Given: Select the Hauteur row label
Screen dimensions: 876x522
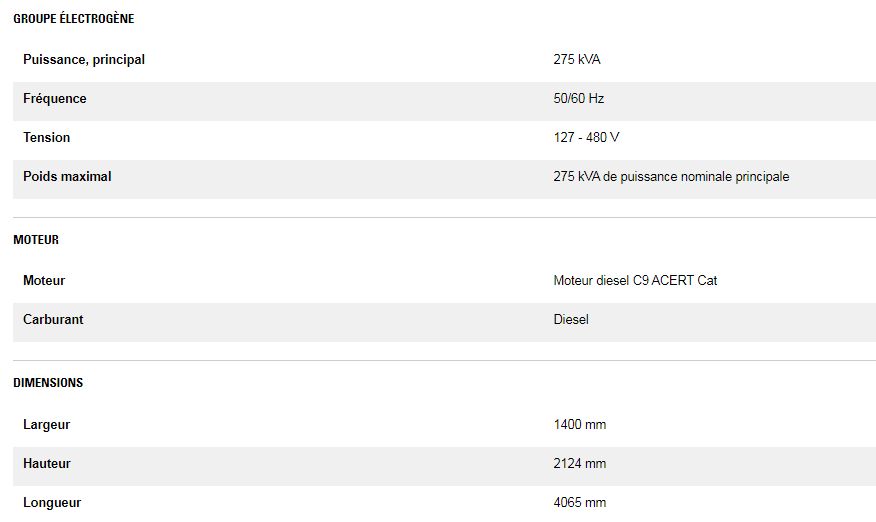Looking at the screenshot, I should pyautogui.click(x=47, y=464).
